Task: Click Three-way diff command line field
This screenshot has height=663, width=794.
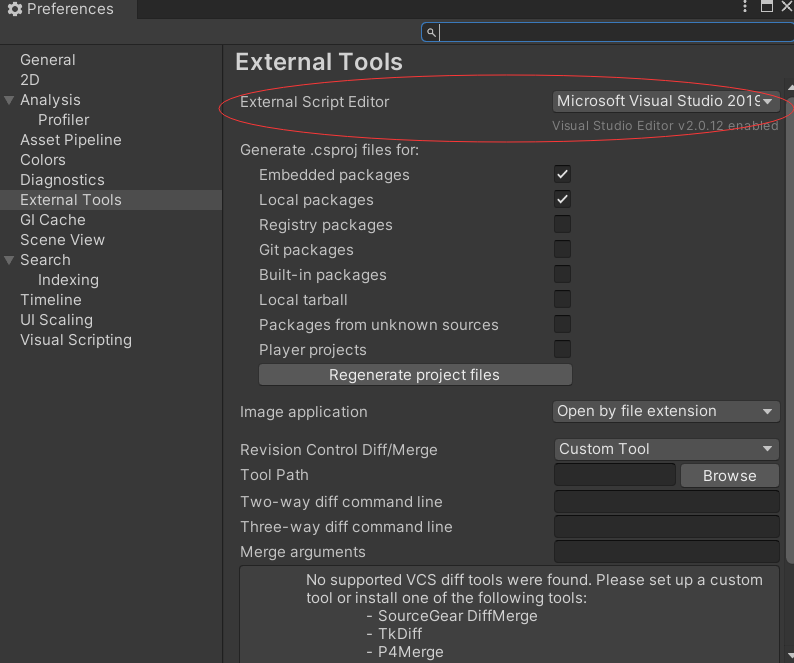Action: click(666, 527)
